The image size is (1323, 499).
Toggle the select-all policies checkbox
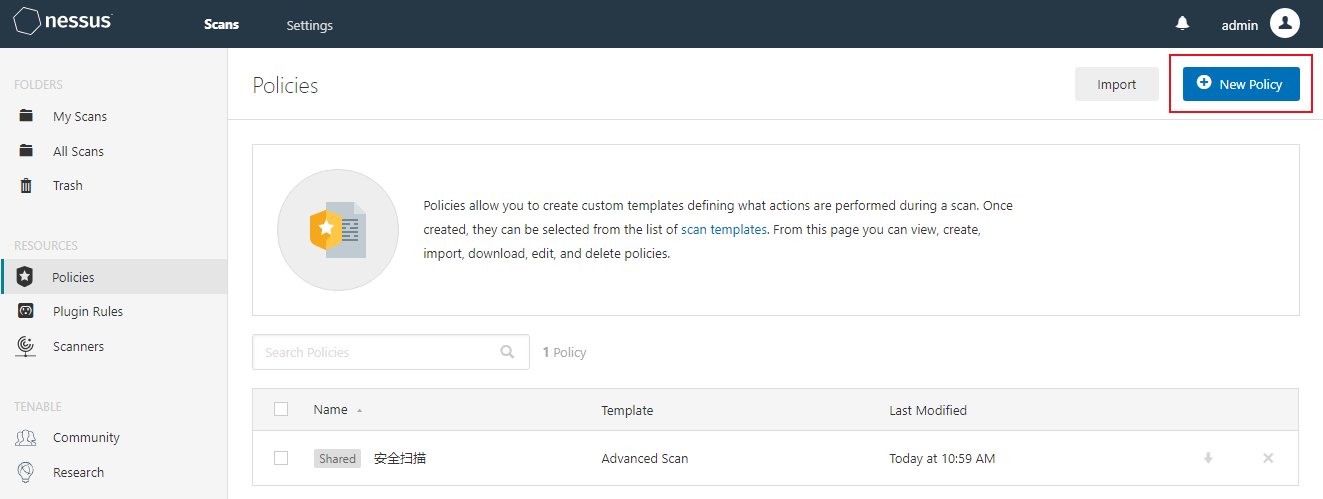[281, 410]
